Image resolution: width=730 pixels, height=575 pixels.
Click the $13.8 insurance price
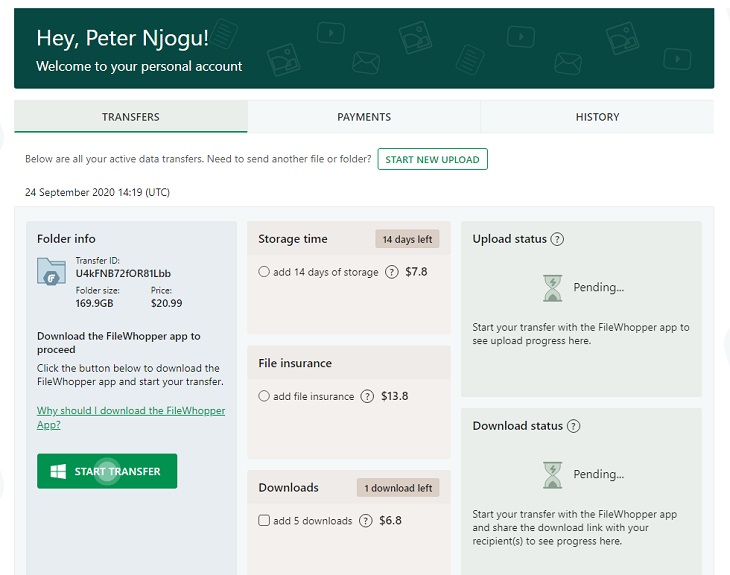[395, 396]
